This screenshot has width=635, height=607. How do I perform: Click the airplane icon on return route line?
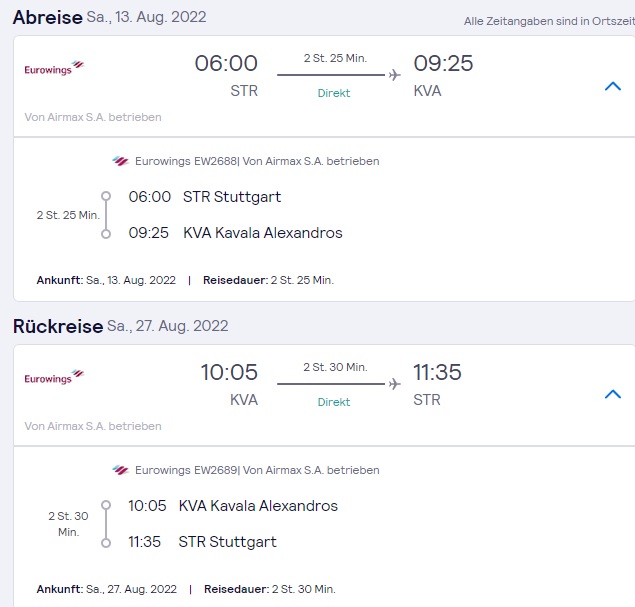click(394, 383)
